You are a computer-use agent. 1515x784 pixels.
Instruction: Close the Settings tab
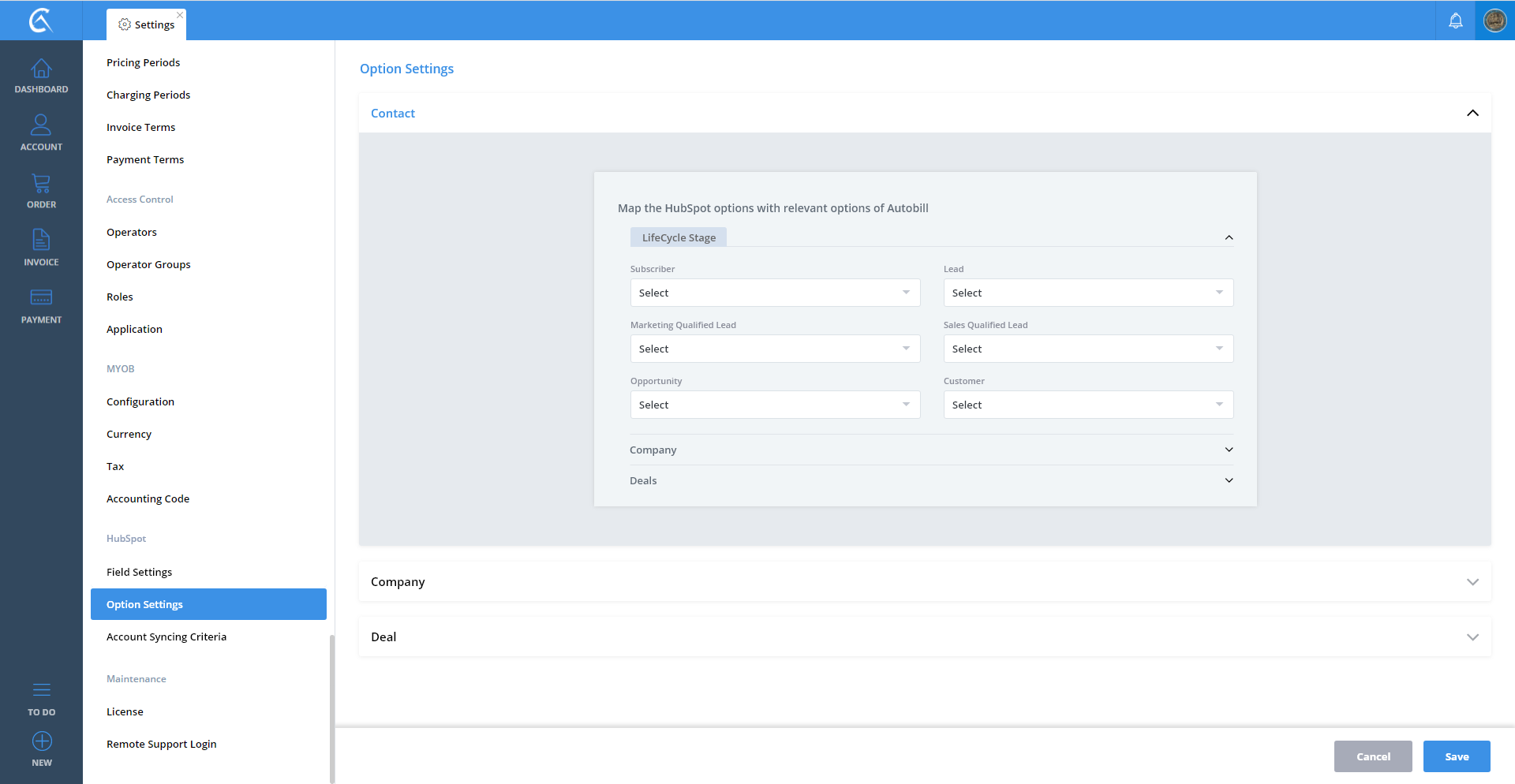pyautogui.click(x=180, y=15)
